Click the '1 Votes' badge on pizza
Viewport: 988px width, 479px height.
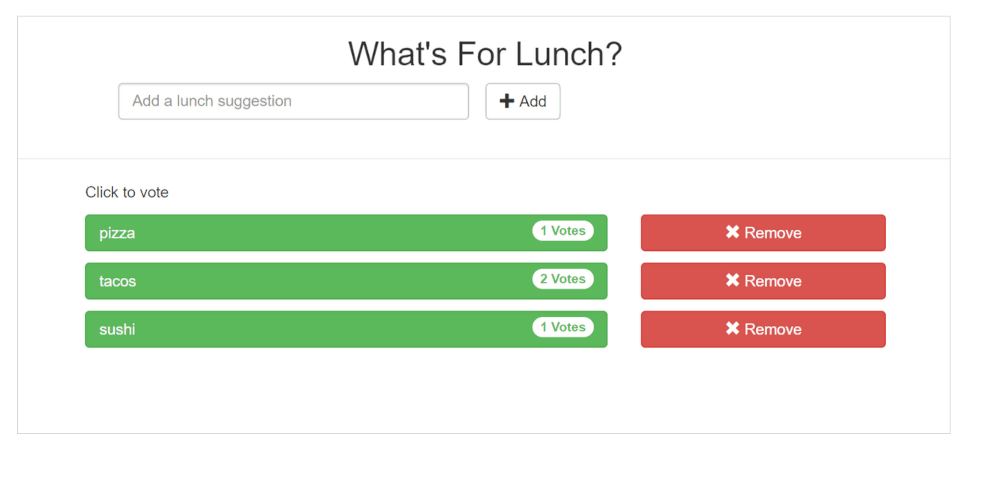[563, 231]
